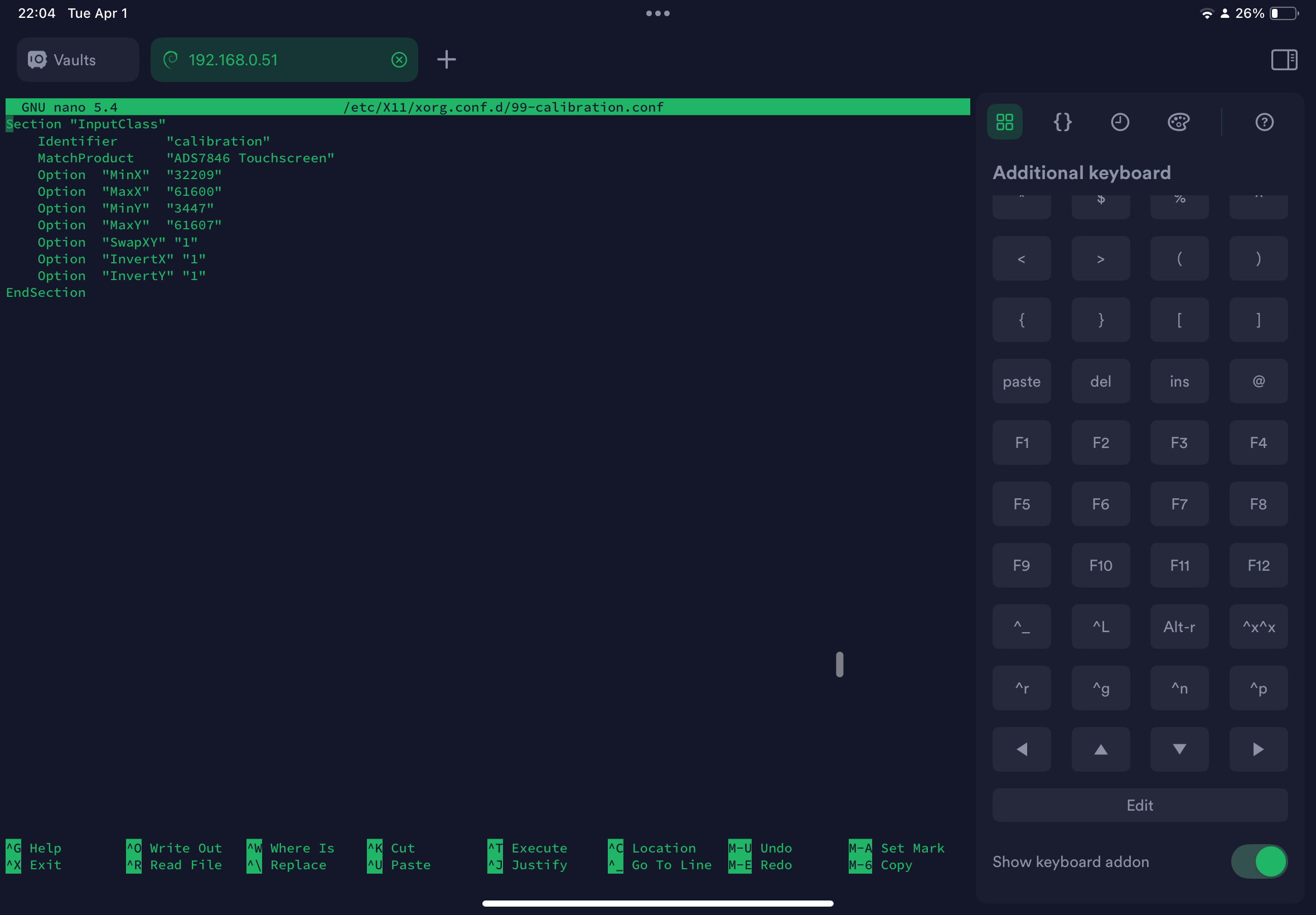The image size is (1316, 915).
Task: Tap the right arrow key
Action: click(x=1258, y=749)
